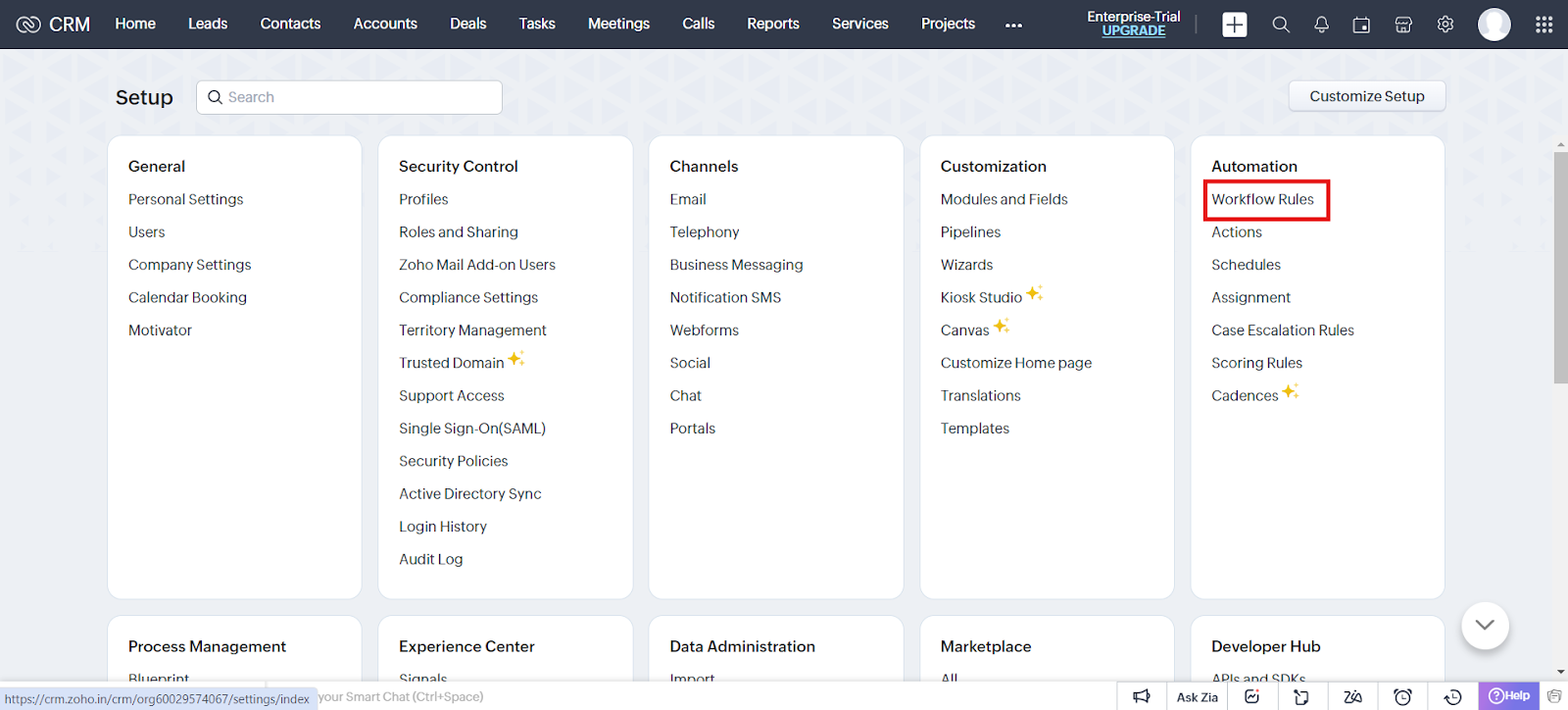Focus the Setup search field

pos(349,97)
